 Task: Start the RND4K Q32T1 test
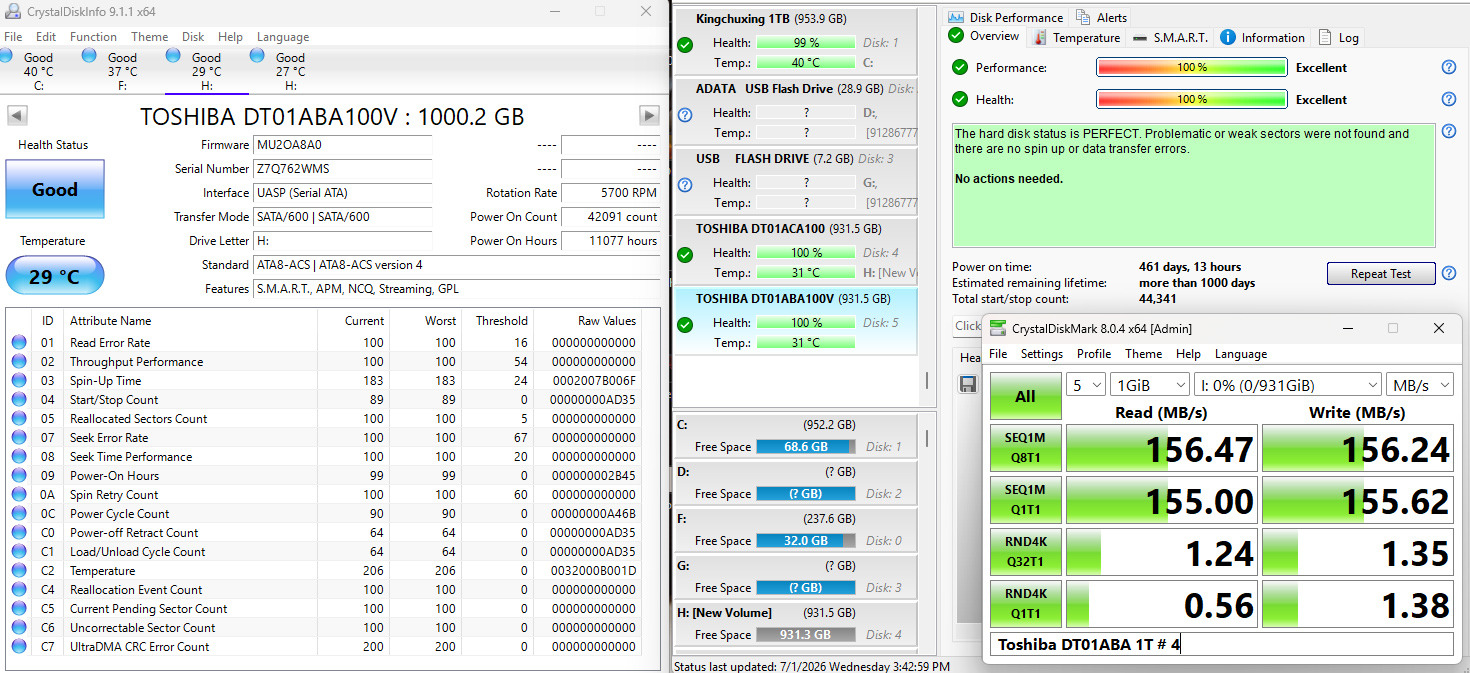pyautogui.click(x=1025, y=552)
